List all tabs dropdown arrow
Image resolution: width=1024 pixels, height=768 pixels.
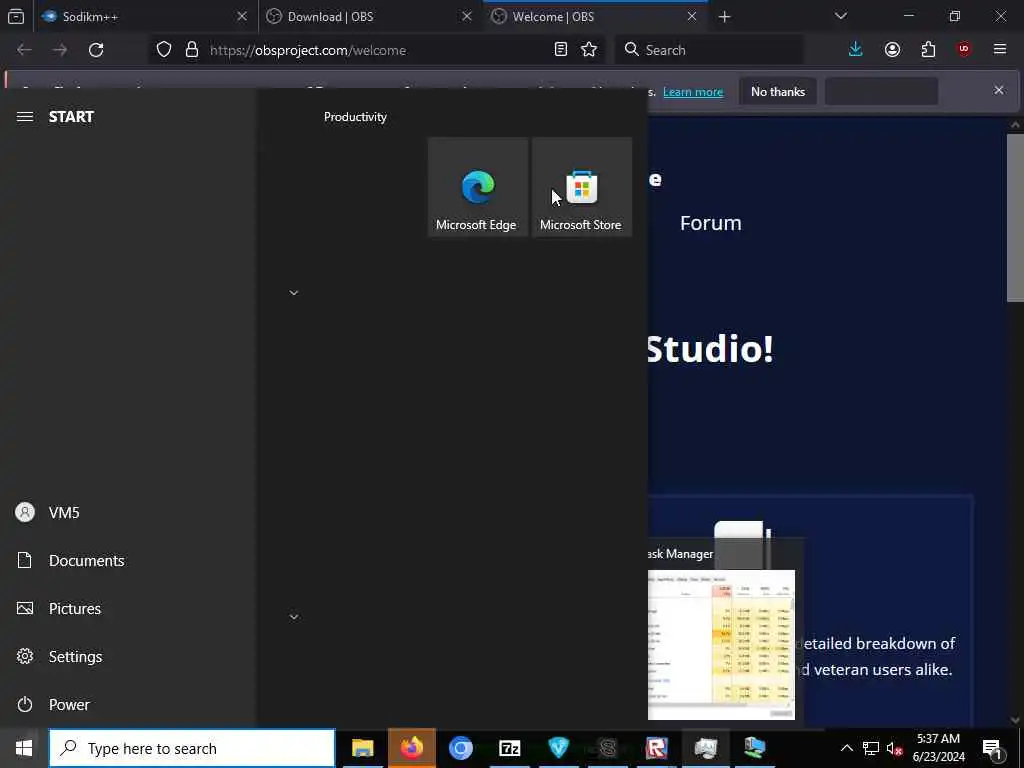coord(840,16)
